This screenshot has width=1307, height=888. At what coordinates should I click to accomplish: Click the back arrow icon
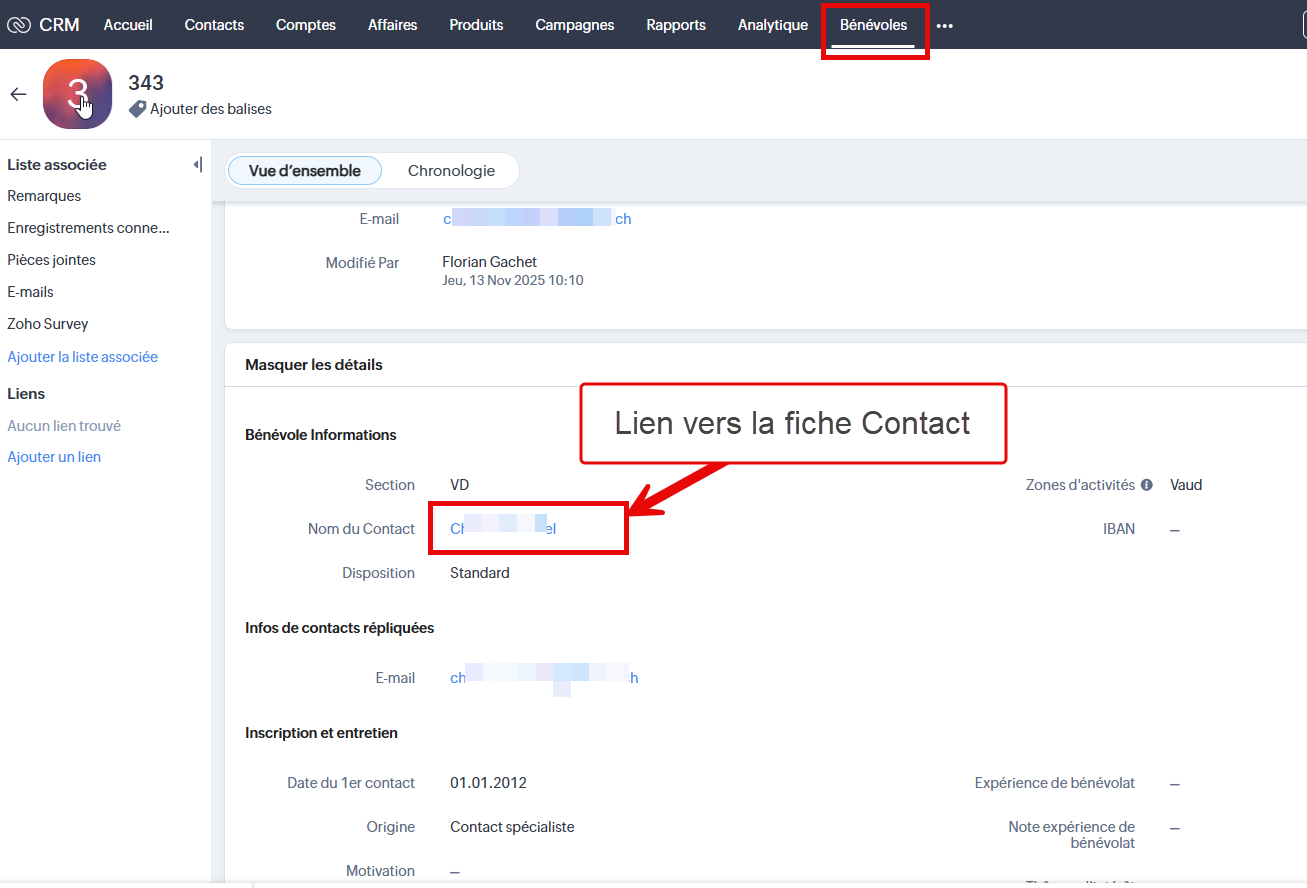click(18, 94)
